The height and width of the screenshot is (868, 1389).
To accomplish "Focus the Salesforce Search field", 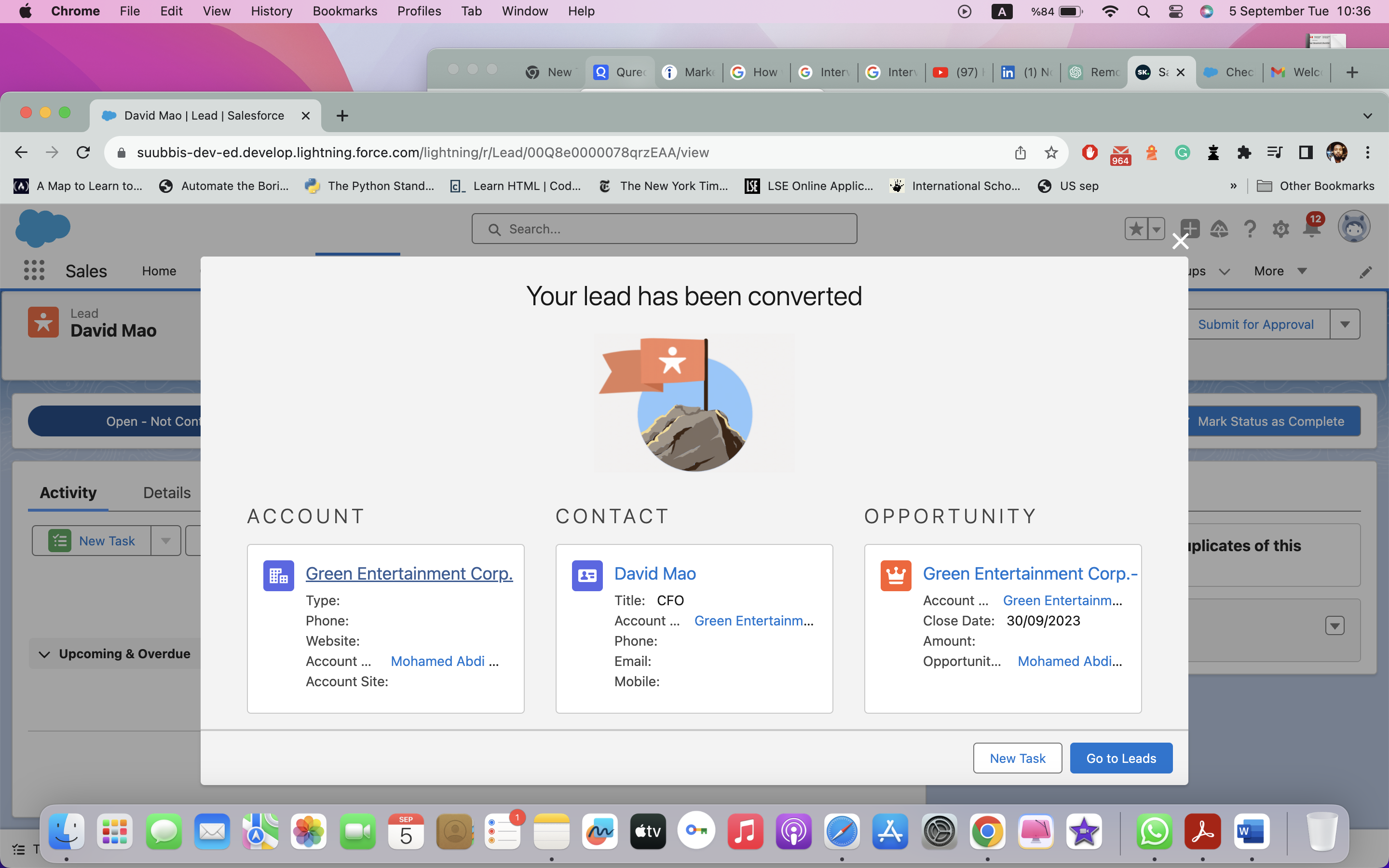I will click(664, 229).
